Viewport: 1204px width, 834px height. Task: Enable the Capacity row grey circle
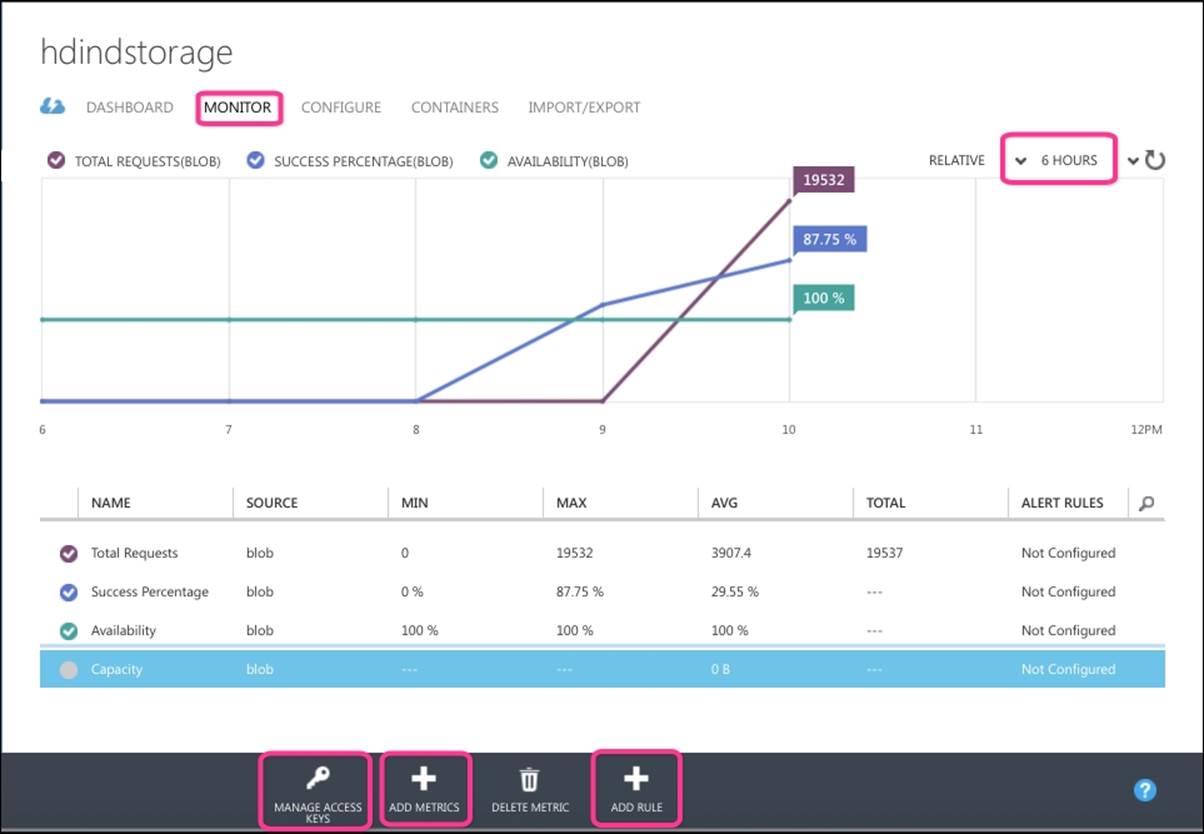tap(69, 670)
